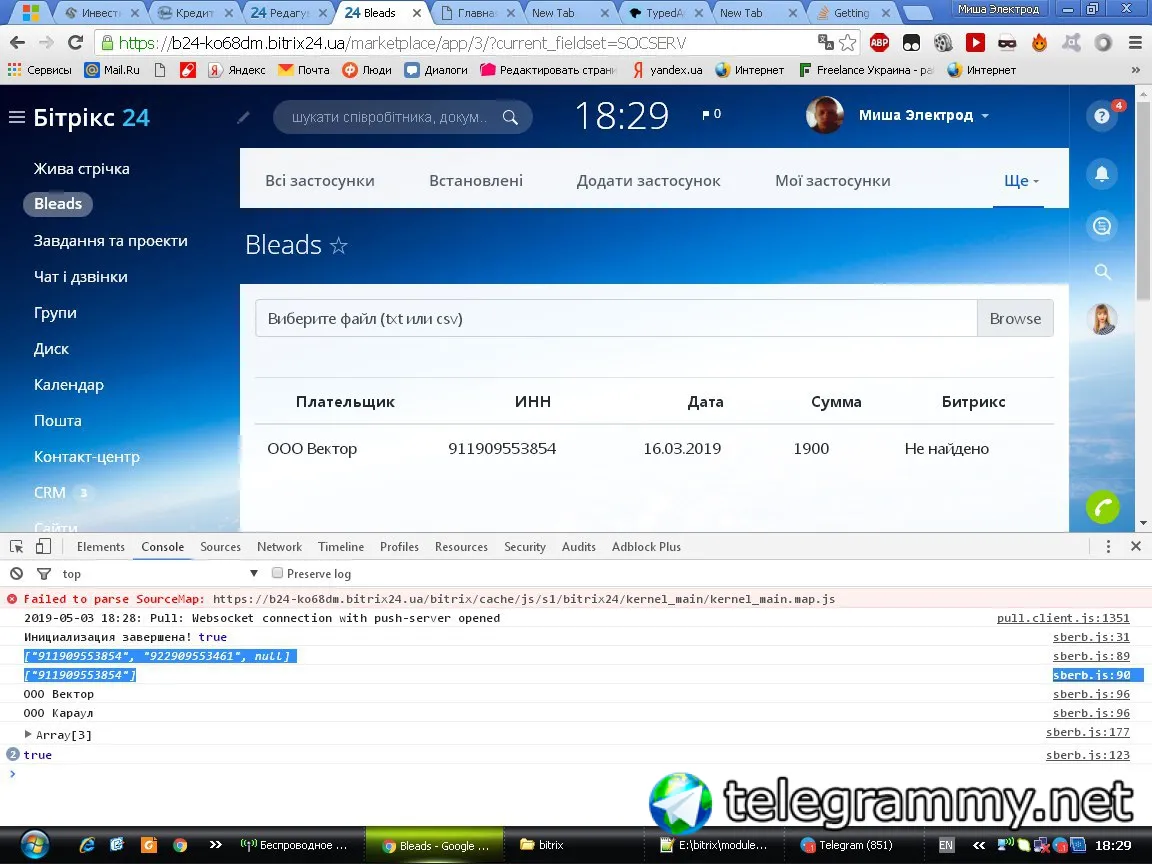Show hidden system tray icons

[979, 846]
